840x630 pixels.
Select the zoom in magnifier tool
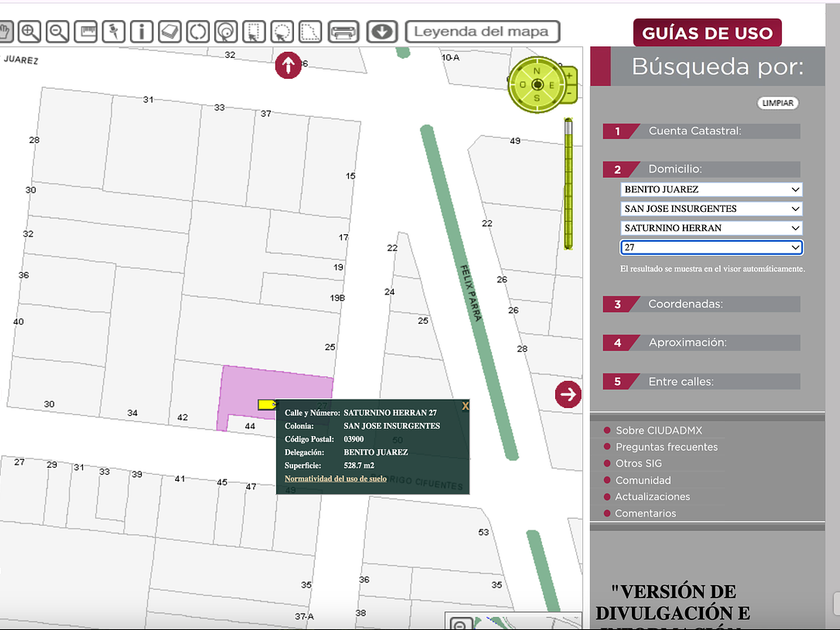pyautogui.click(x=29, y=32)
